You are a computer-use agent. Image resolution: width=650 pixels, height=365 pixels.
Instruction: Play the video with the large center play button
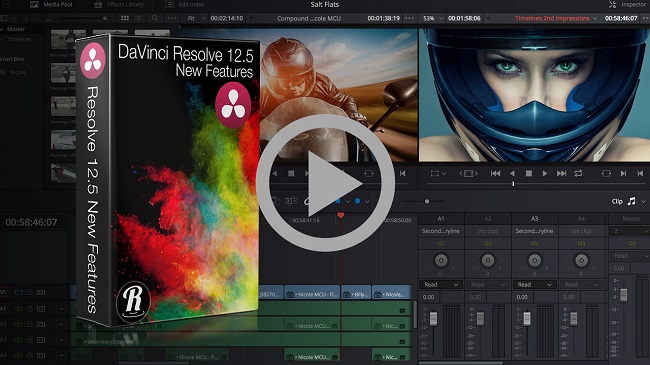[325, 182]
